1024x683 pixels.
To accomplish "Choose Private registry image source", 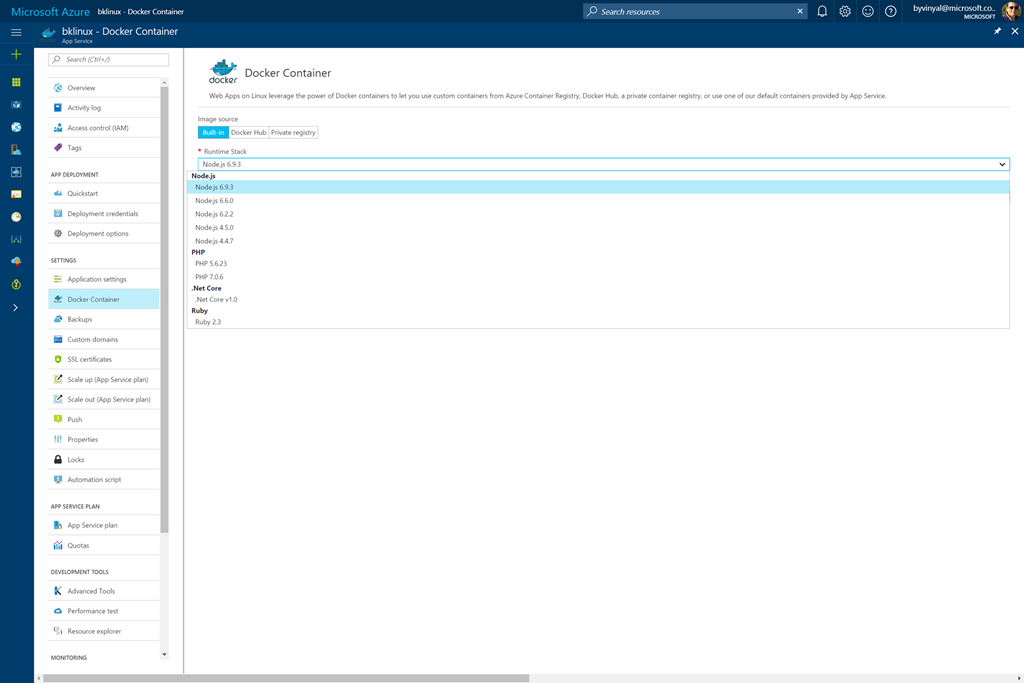I will click(x=293, y=132).
